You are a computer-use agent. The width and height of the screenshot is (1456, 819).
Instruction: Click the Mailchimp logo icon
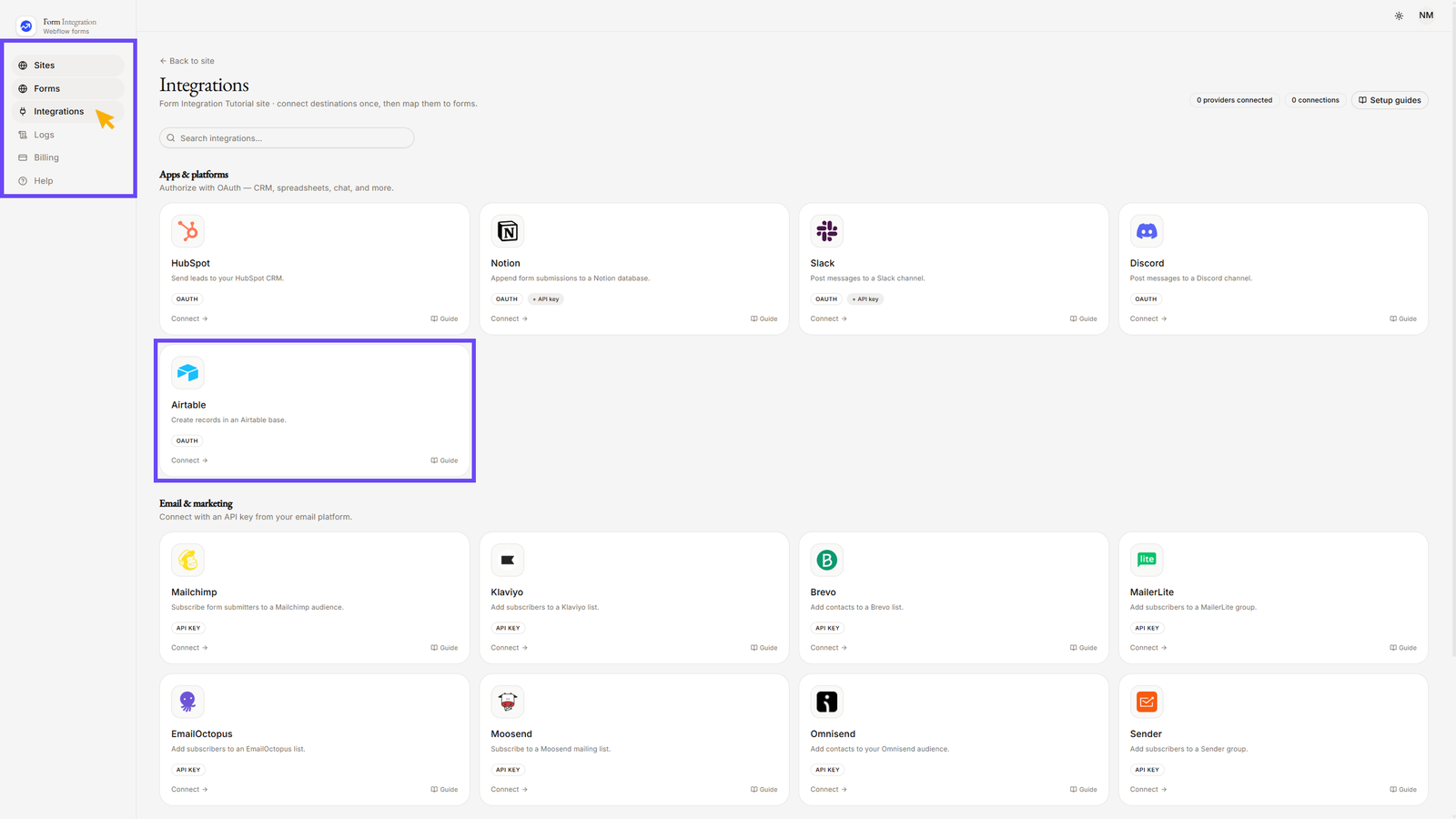pyautogui.click(x=187, y=560)
